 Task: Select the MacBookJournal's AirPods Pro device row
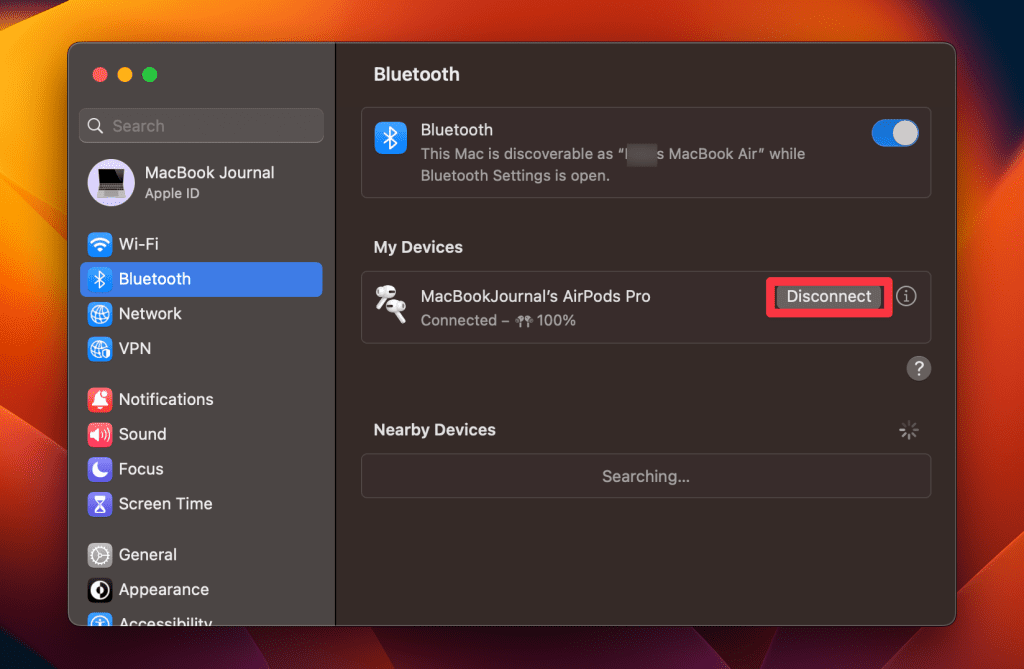tap(560, 307)
